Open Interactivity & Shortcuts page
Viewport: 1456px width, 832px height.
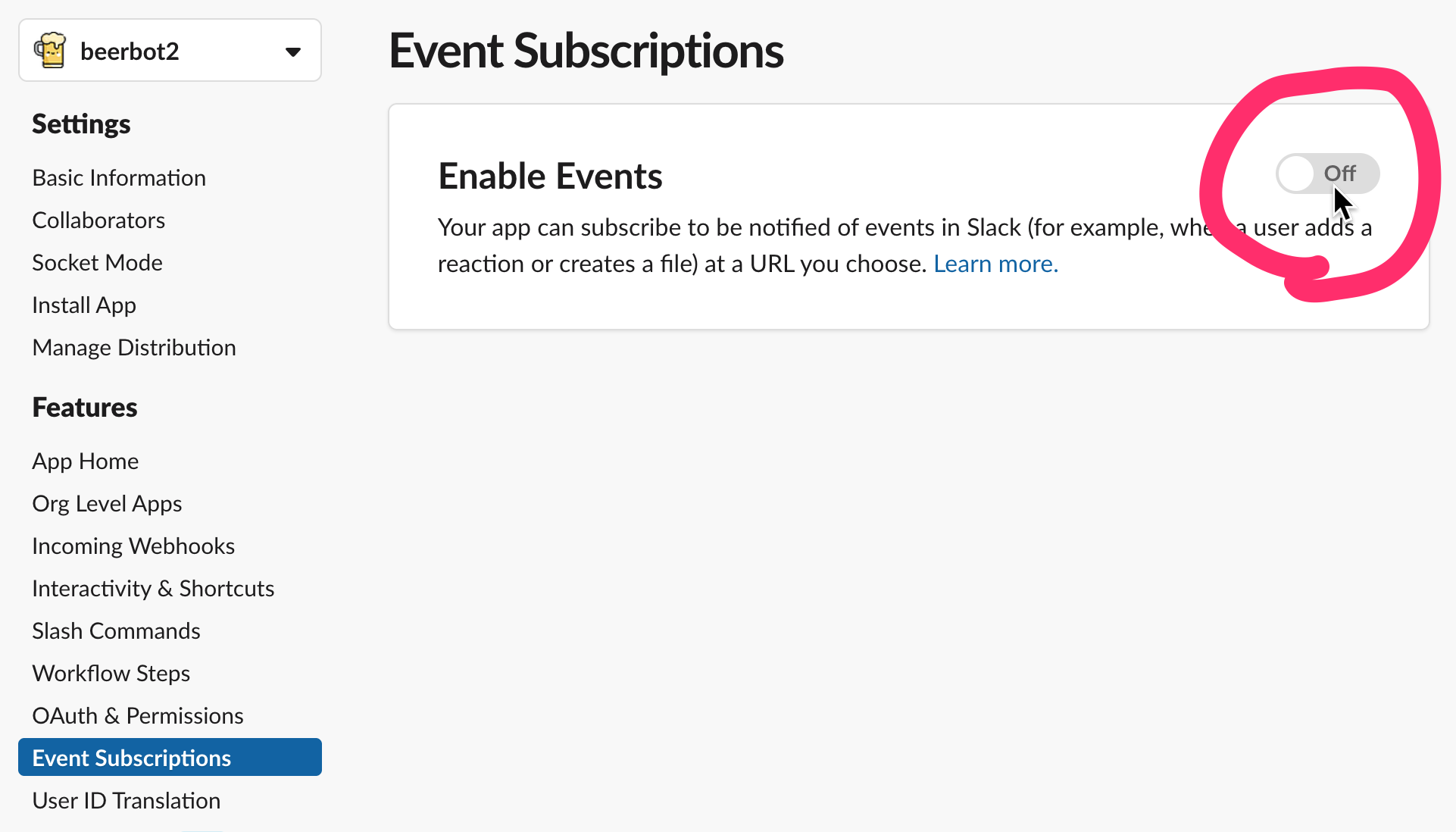point(153,588)
